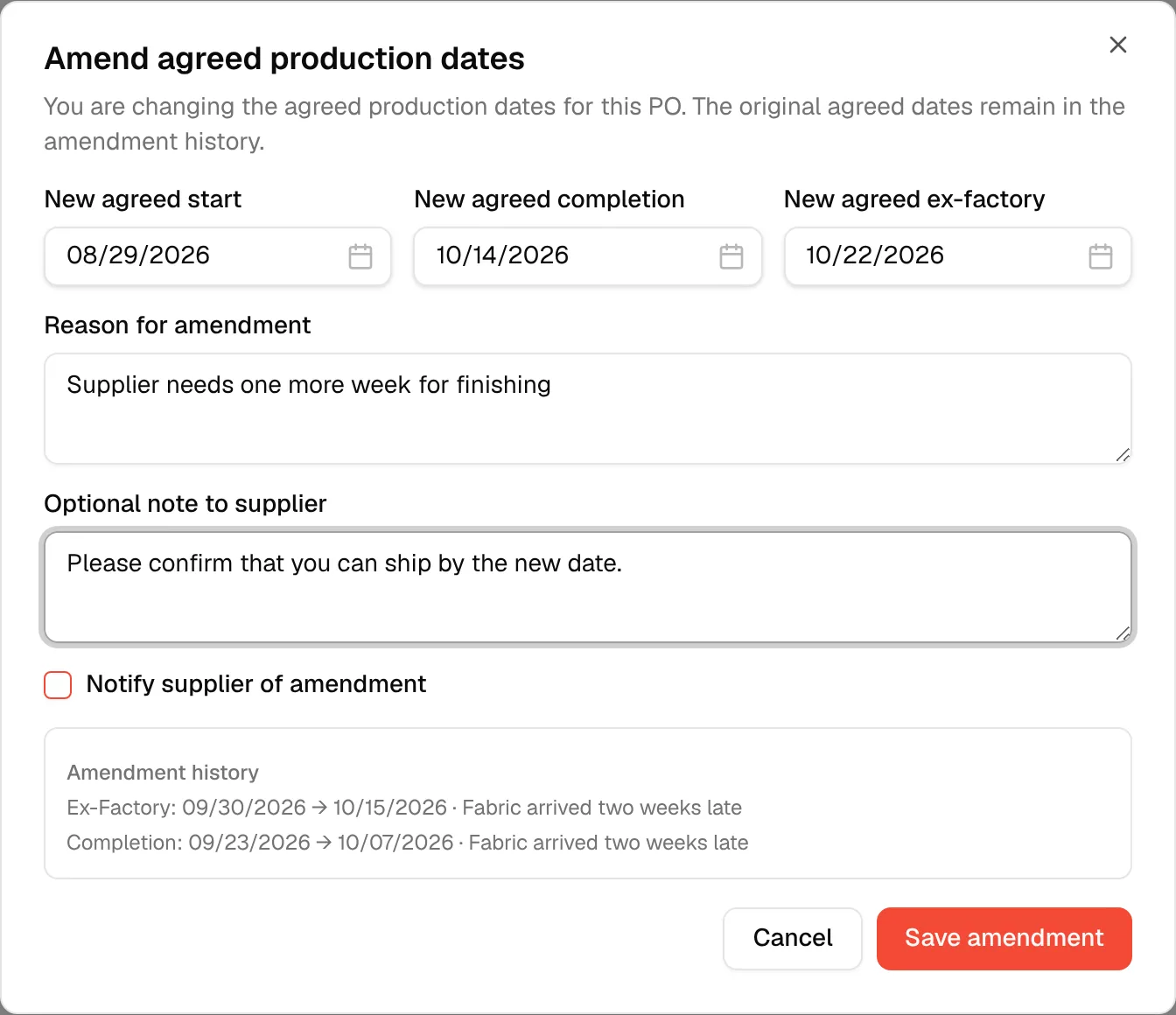Screen dimensions: 1176x1015
Task: Open calendar picker for New agreed completion
Action: coord(731,256)
